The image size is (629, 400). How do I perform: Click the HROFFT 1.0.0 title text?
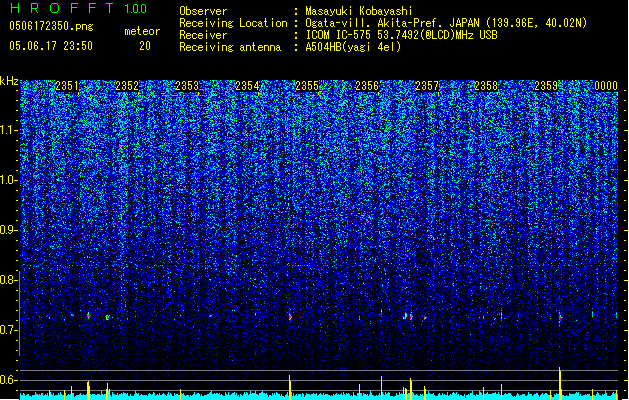[x=79, y=8]
